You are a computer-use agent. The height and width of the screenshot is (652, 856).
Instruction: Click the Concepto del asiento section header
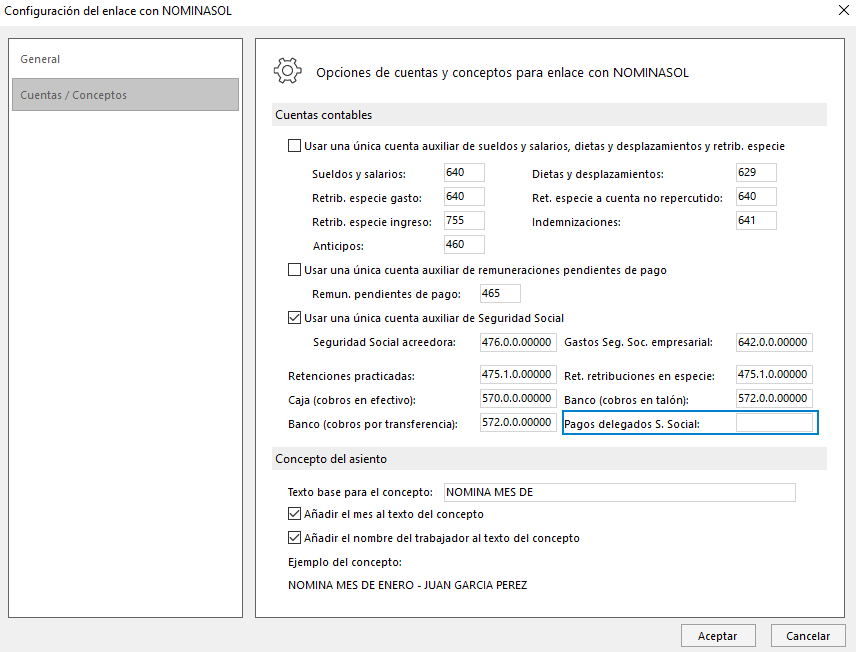[549, 459]
